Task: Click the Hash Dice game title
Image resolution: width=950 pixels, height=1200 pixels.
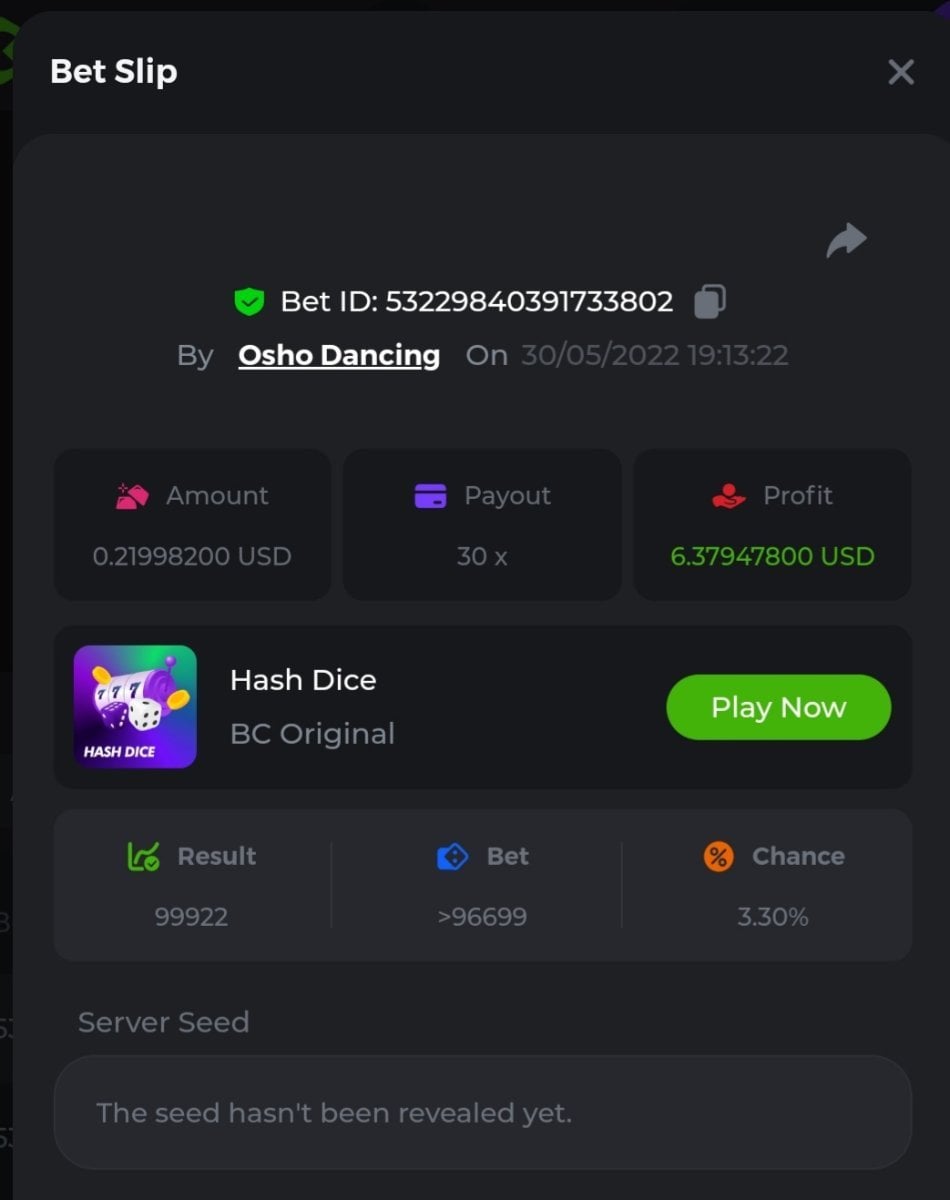Action: 303,680
